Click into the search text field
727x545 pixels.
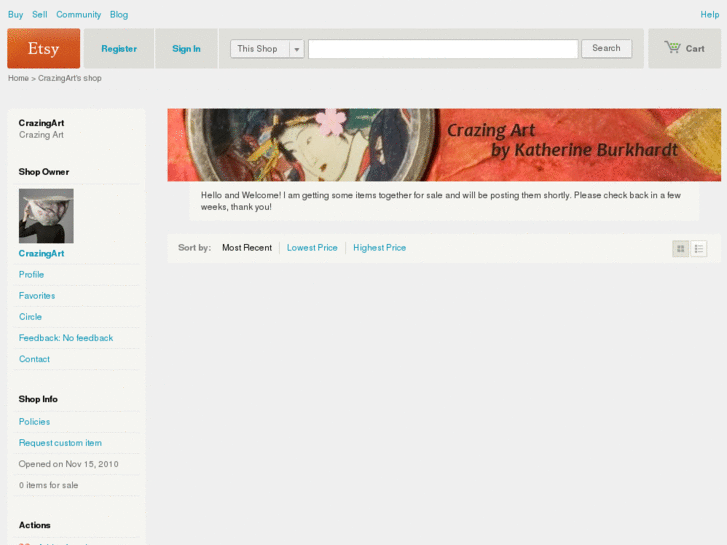pyautogui.click(x=443, y=49)
